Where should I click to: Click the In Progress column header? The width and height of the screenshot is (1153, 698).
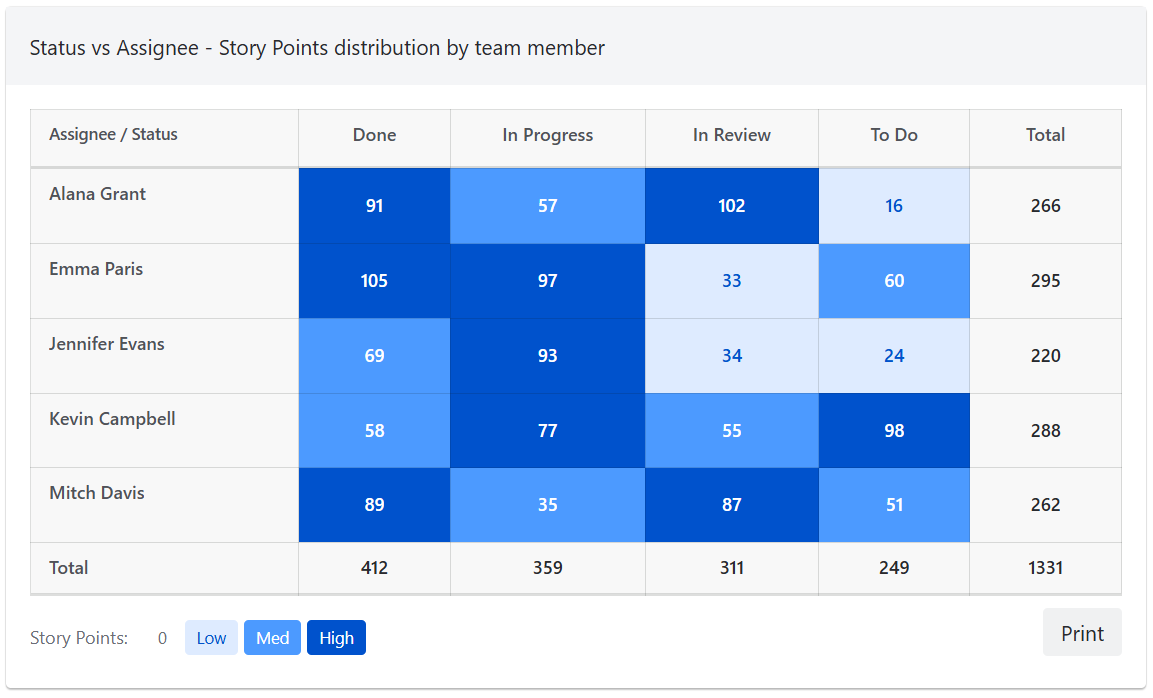tap(547, 135)
